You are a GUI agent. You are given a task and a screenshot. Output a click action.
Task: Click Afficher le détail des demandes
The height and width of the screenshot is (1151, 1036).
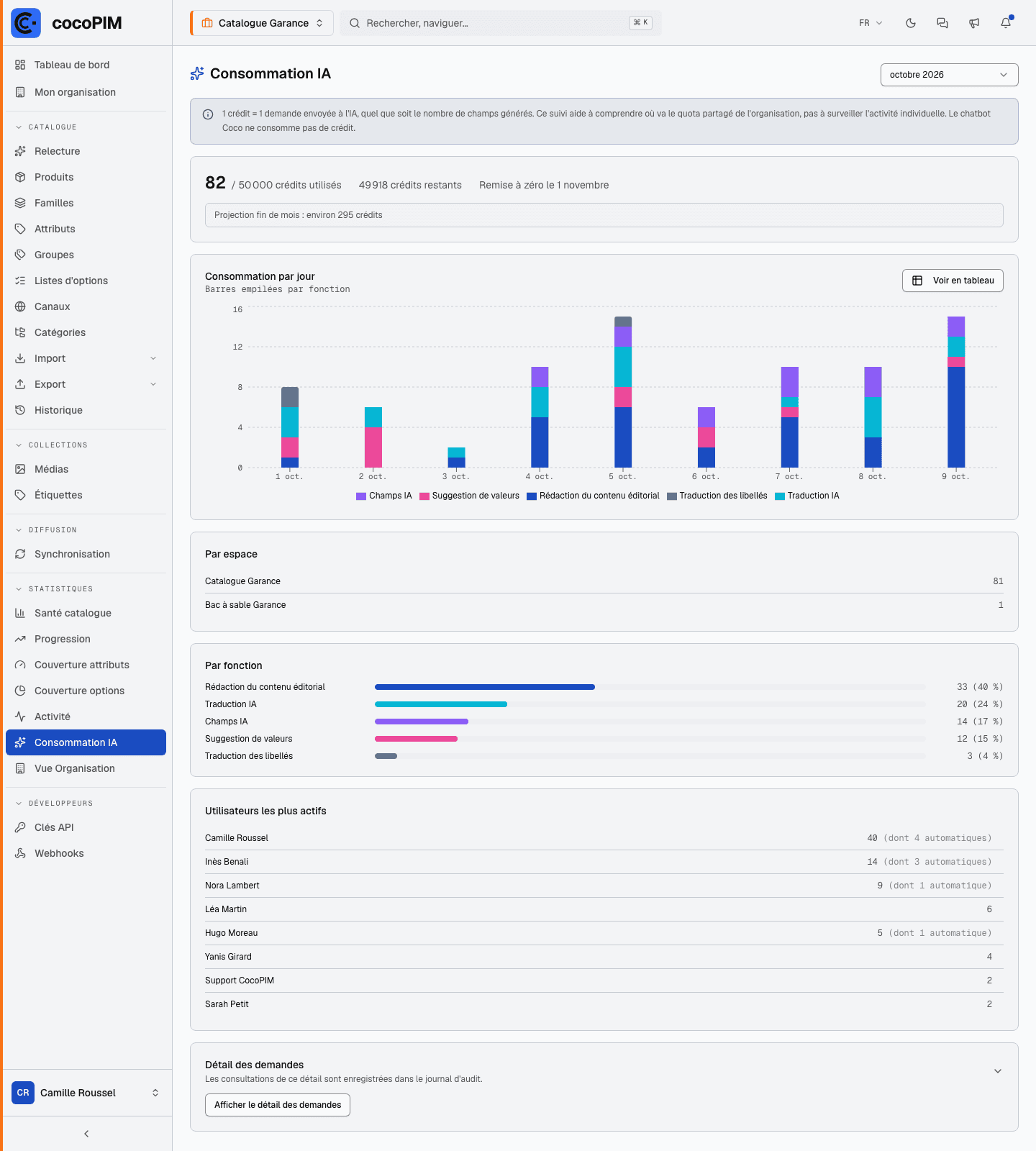pos(278,1105)
